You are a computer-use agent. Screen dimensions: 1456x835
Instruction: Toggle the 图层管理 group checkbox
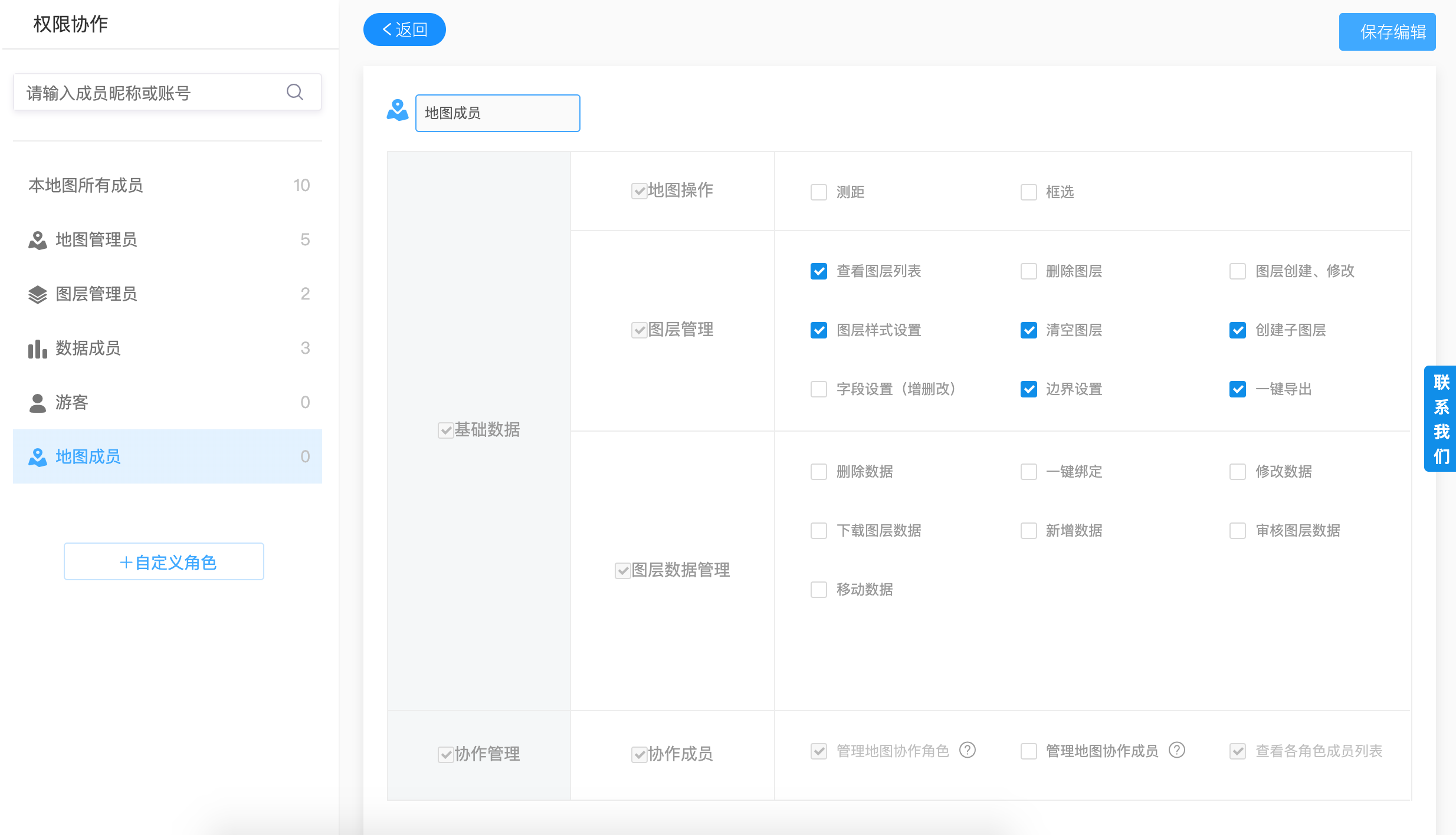coord(640,330)
